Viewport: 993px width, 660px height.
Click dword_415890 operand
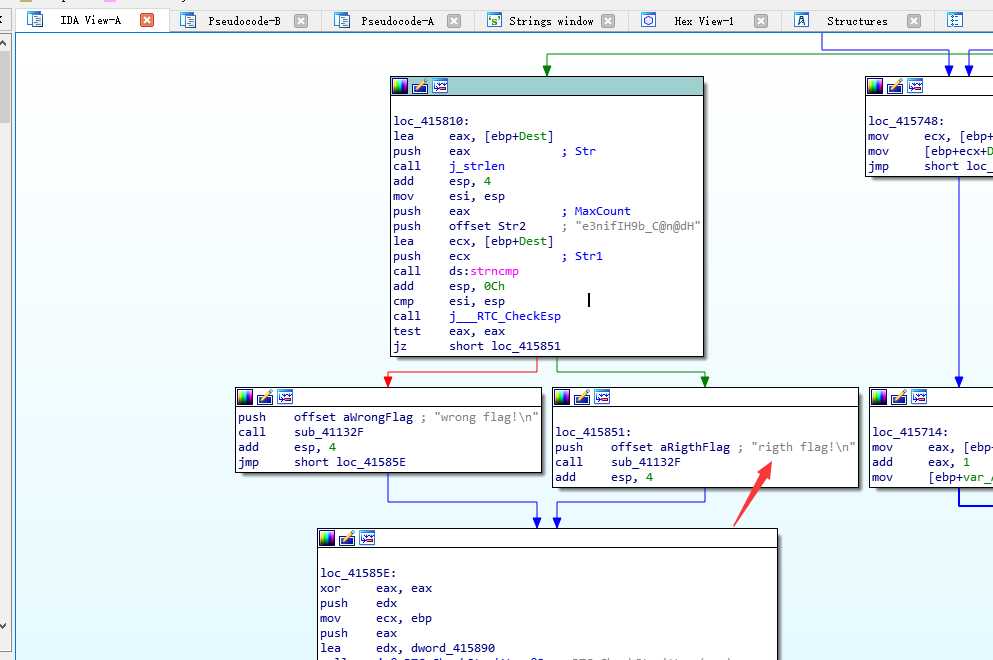click(x=453, y=648)
